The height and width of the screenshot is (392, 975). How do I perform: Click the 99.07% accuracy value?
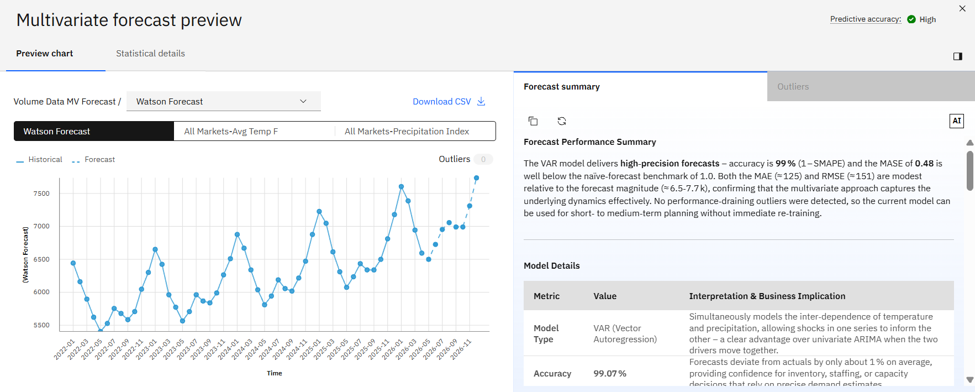(610, 374)
